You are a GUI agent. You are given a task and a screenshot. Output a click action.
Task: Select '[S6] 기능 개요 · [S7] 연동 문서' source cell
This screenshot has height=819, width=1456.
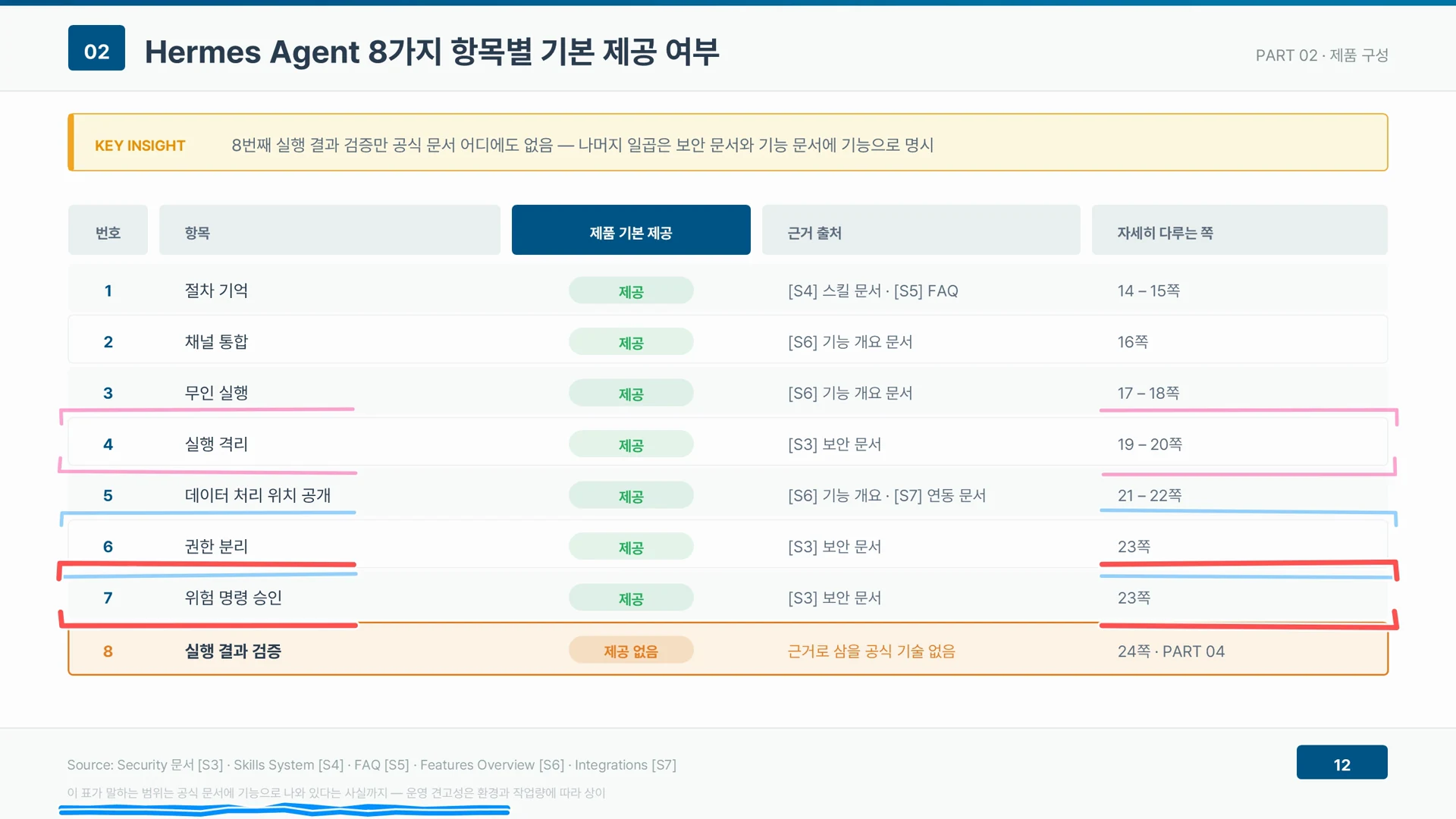point(886,496)
